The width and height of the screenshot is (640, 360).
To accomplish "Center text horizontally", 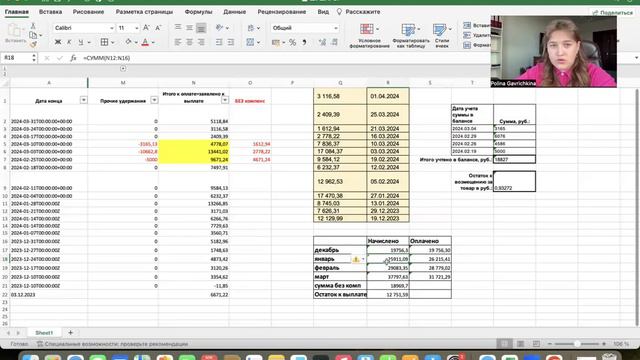I will tap(189, 42).
